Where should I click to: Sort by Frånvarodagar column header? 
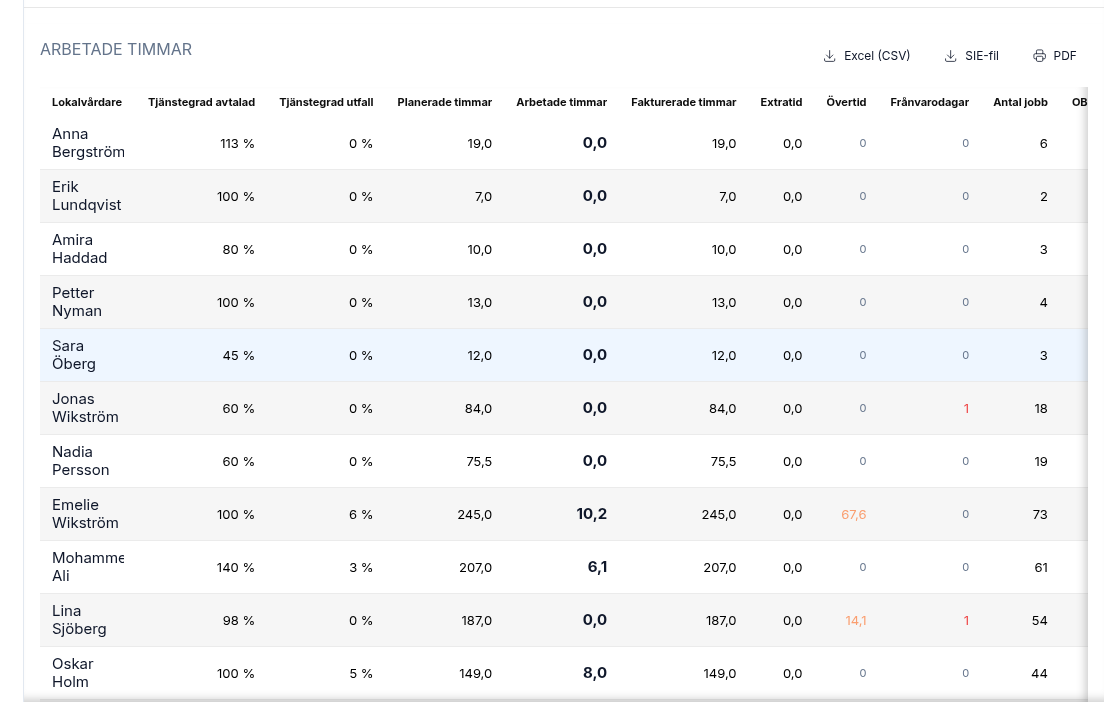(x=929, y=102)
